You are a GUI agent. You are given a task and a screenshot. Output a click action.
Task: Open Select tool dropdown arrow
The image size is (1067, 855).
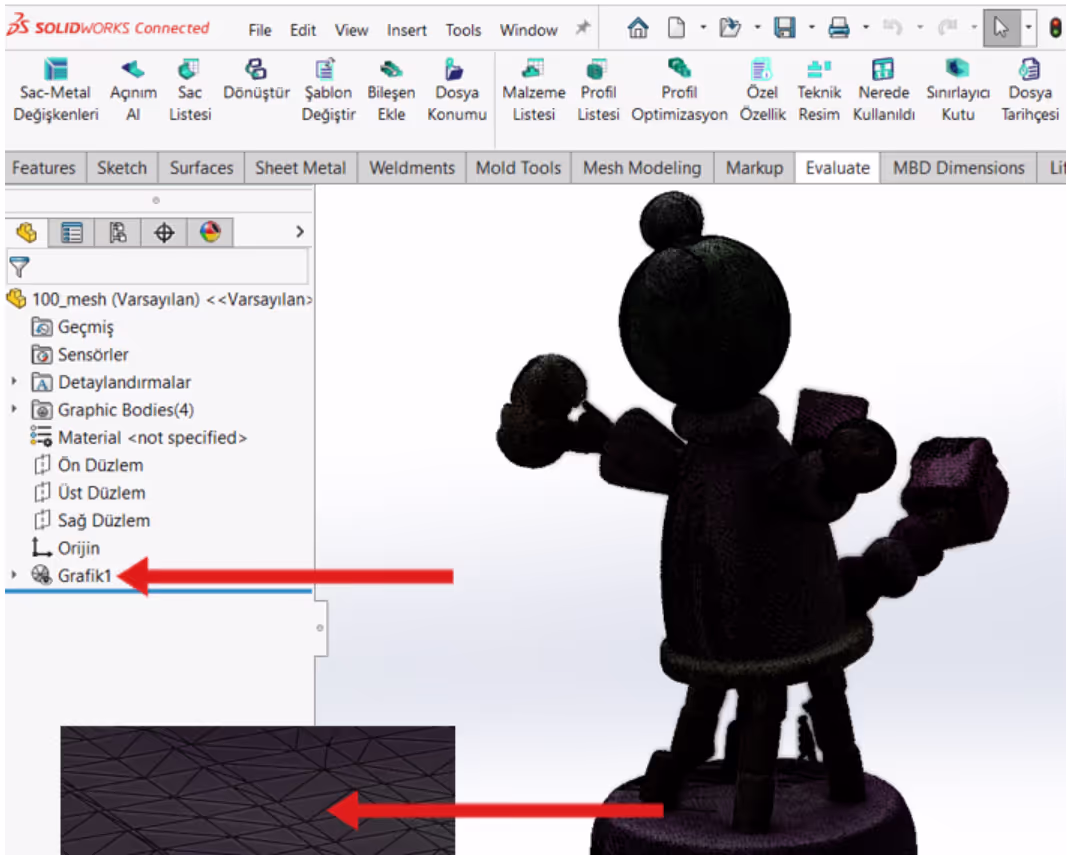(1028, 28)
